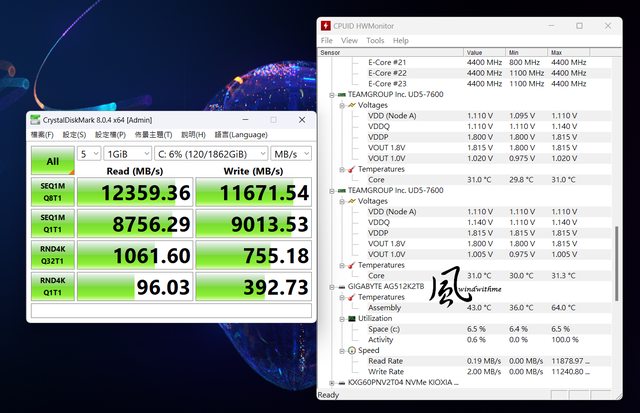The width and height of the screenshot is (640, 413).
Task: Click the Utilization chip icon under GIGABYTE drive
Action: pyautogui.click(x=352, y=318)
